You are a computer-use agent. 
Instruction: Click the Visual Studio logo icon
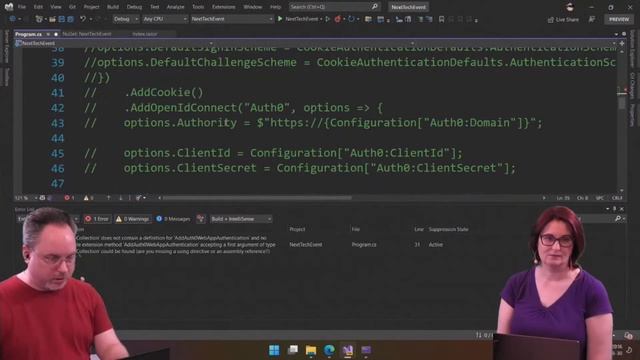pyautogui.click(x=8, y=7)
